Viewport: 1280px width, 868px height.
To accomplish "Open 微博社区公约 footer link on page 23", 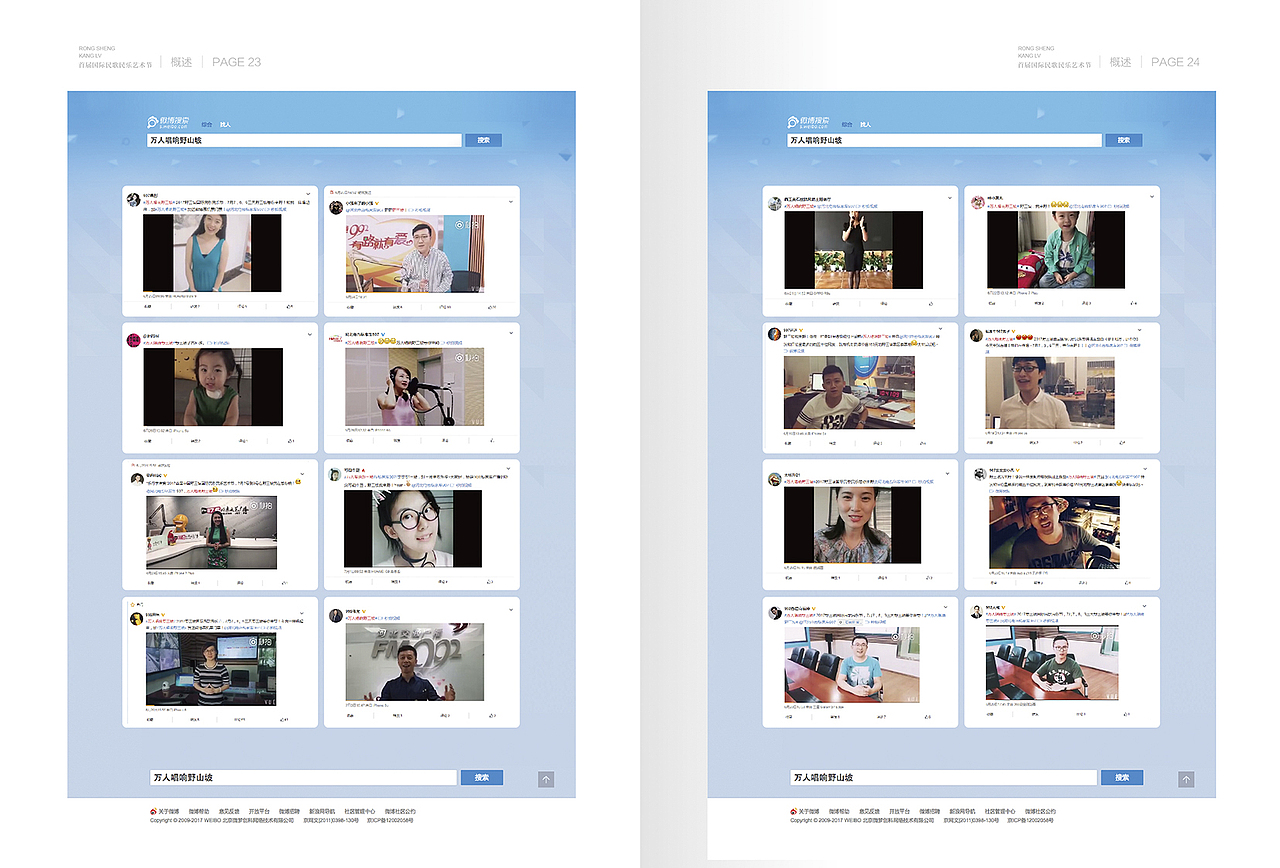I will pos(398,811).
